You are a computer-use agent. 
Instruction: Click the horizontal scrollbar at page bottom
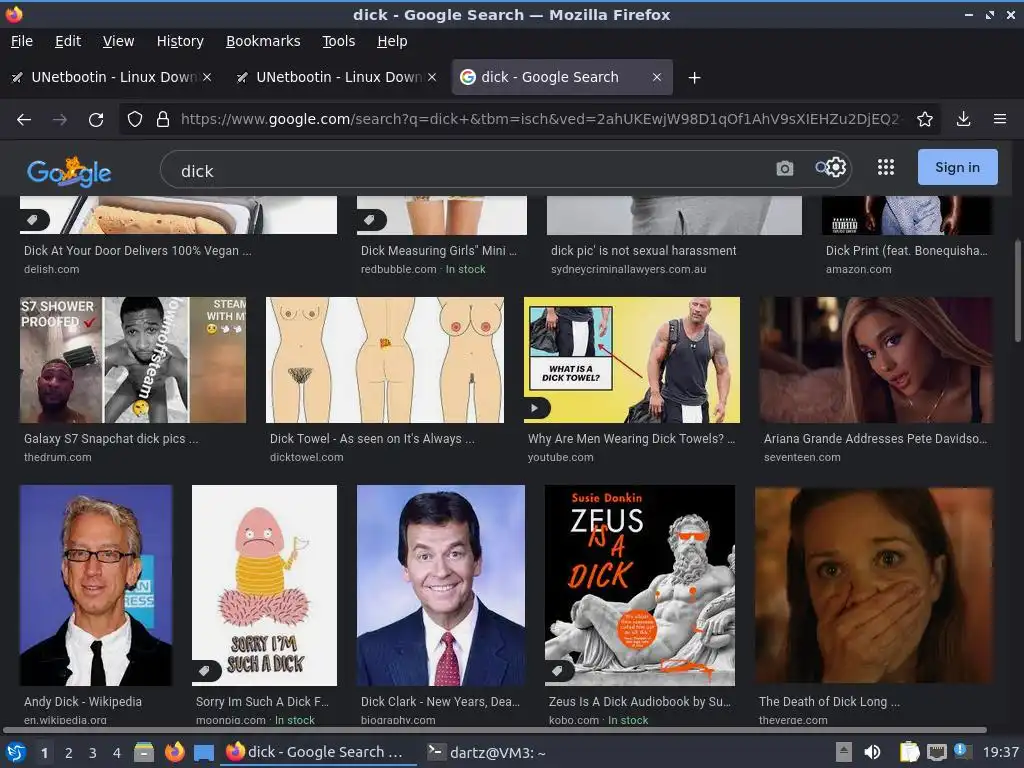494,729
